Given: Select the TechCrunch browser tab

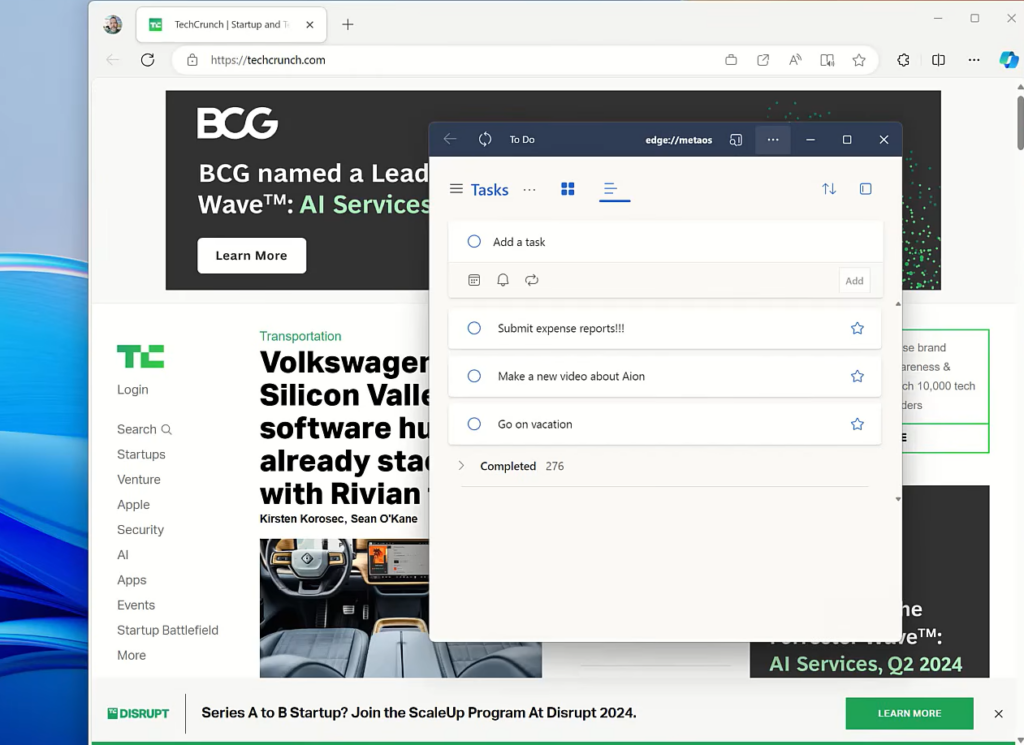Looking at the screenshot, I should (231, 25).
